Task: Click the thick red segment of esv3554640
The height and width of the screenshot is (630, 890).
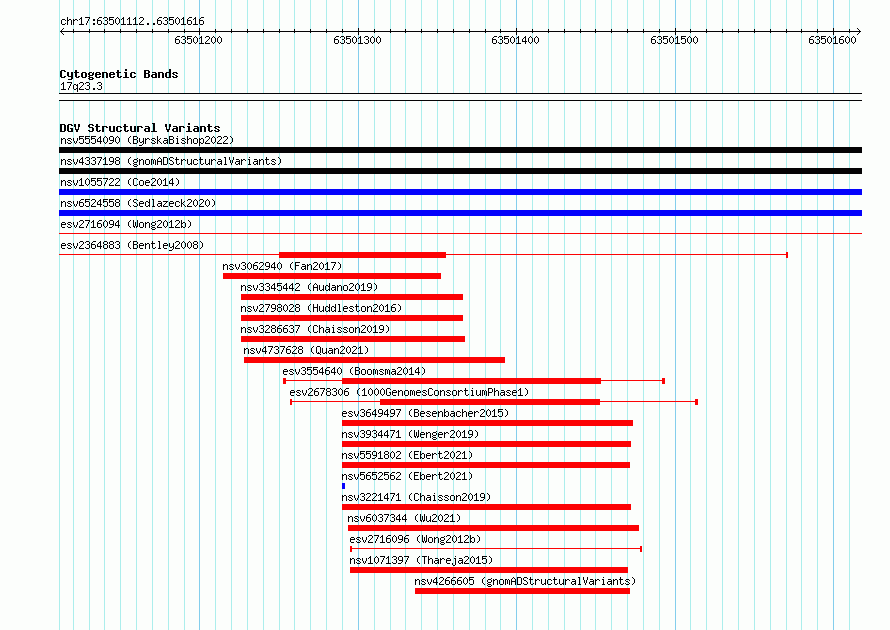Action: (472, 381)
